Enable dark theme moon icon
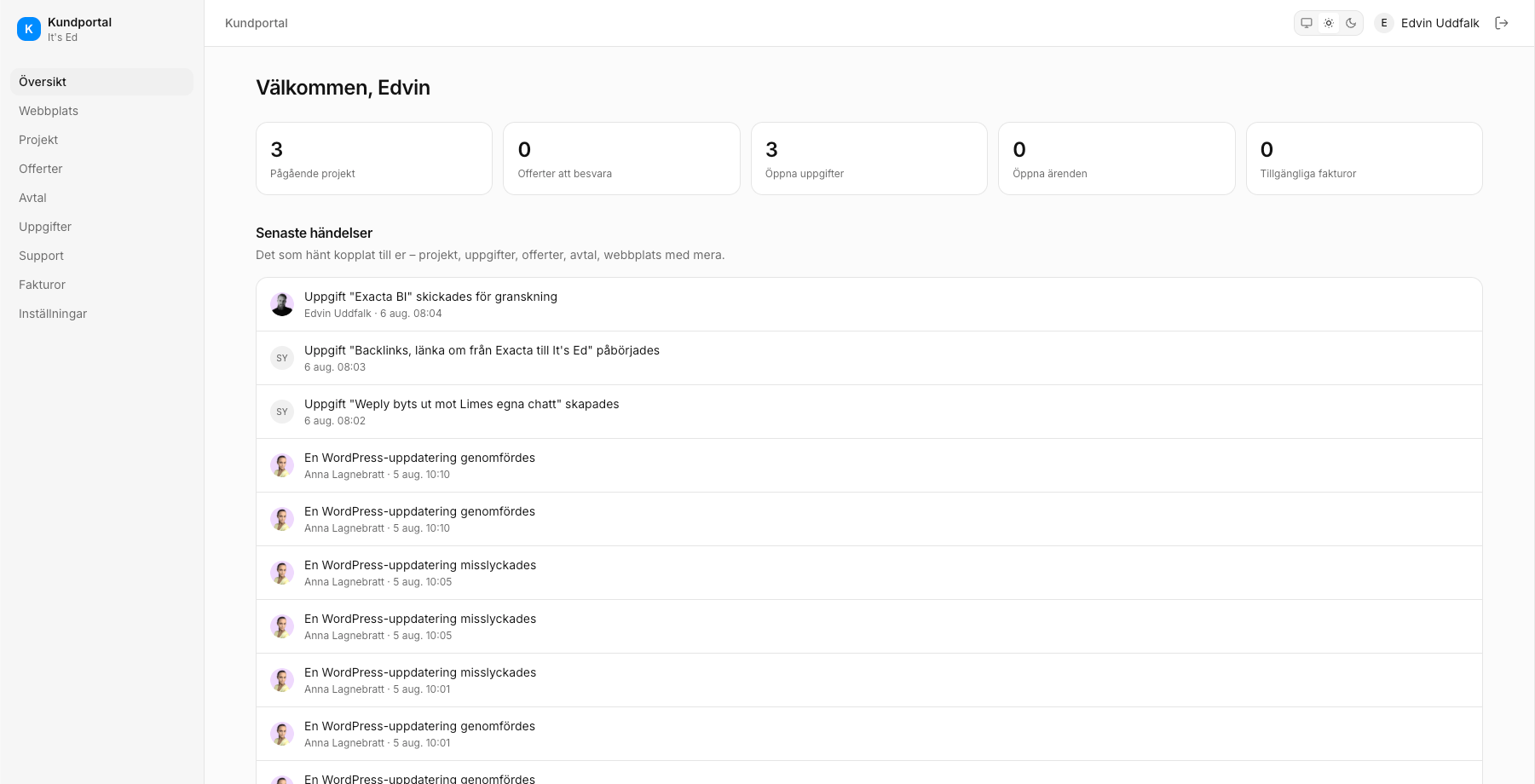 [x=1351, y=23]
